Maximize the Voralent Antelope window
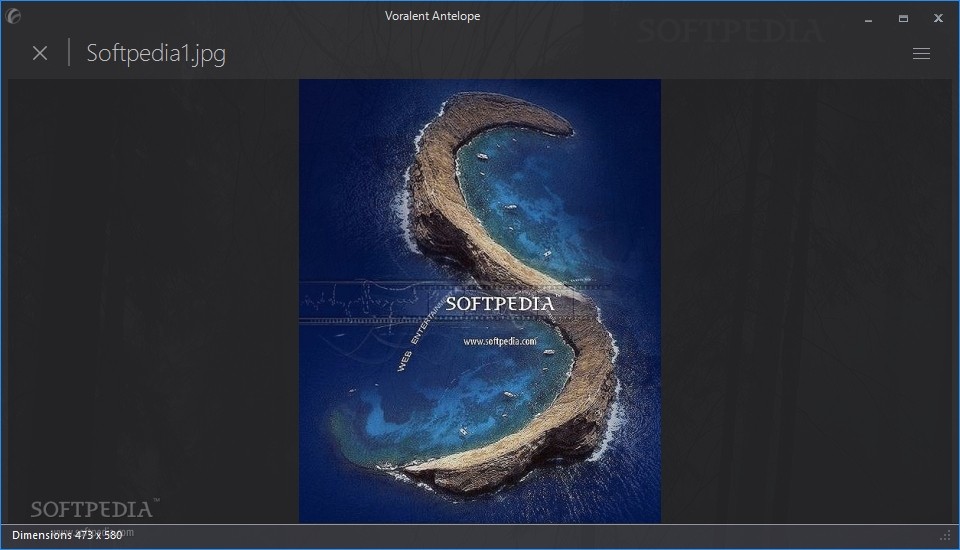Image resolution: width=960 pixels, height=550 pixels. (903, 19)
